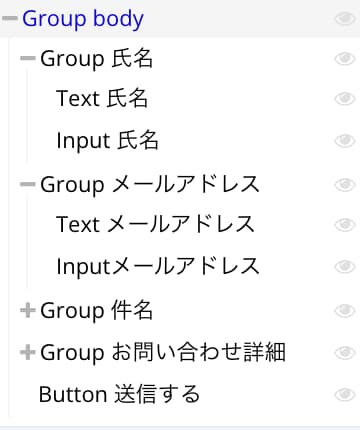
Task: Toggle visibility eye for Group body
Action: pos(345,18)
